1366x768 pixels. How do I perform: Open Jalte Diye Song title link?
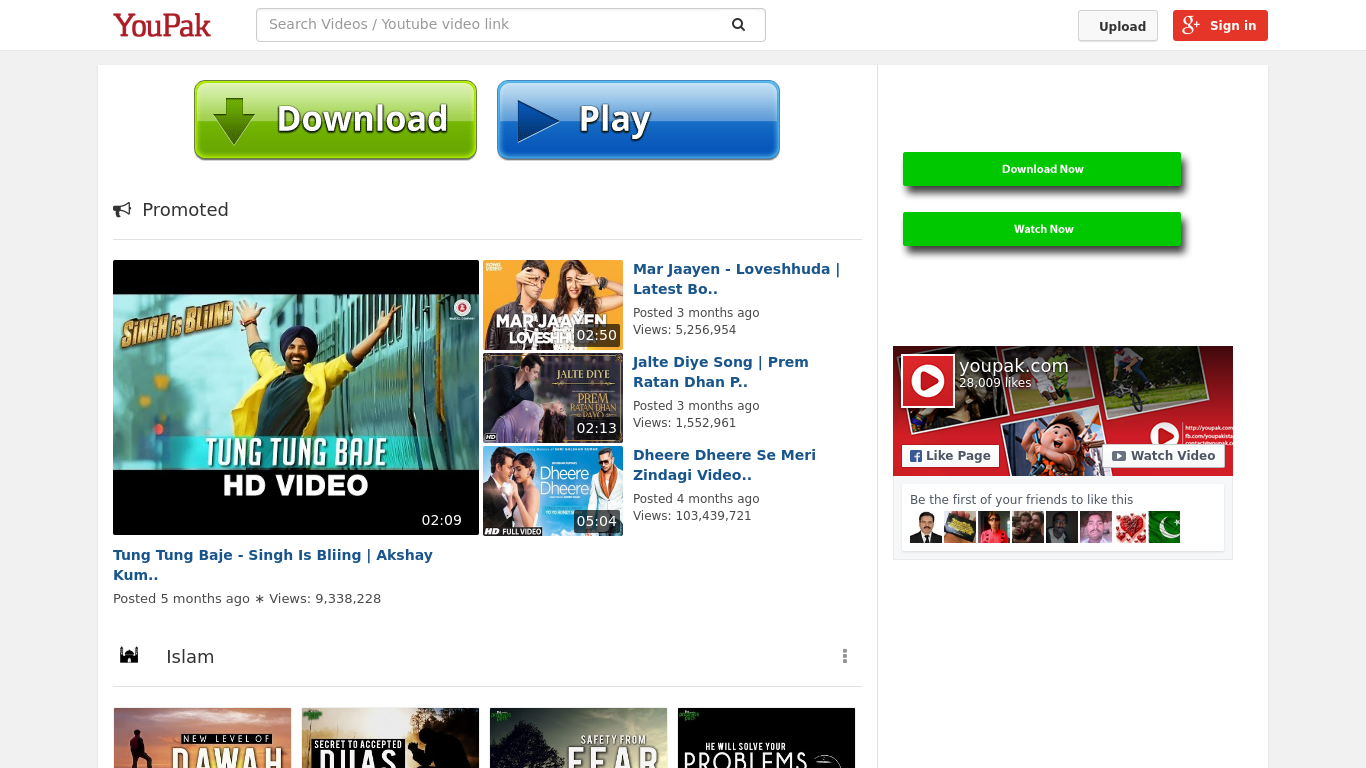(x=721, y=372)
